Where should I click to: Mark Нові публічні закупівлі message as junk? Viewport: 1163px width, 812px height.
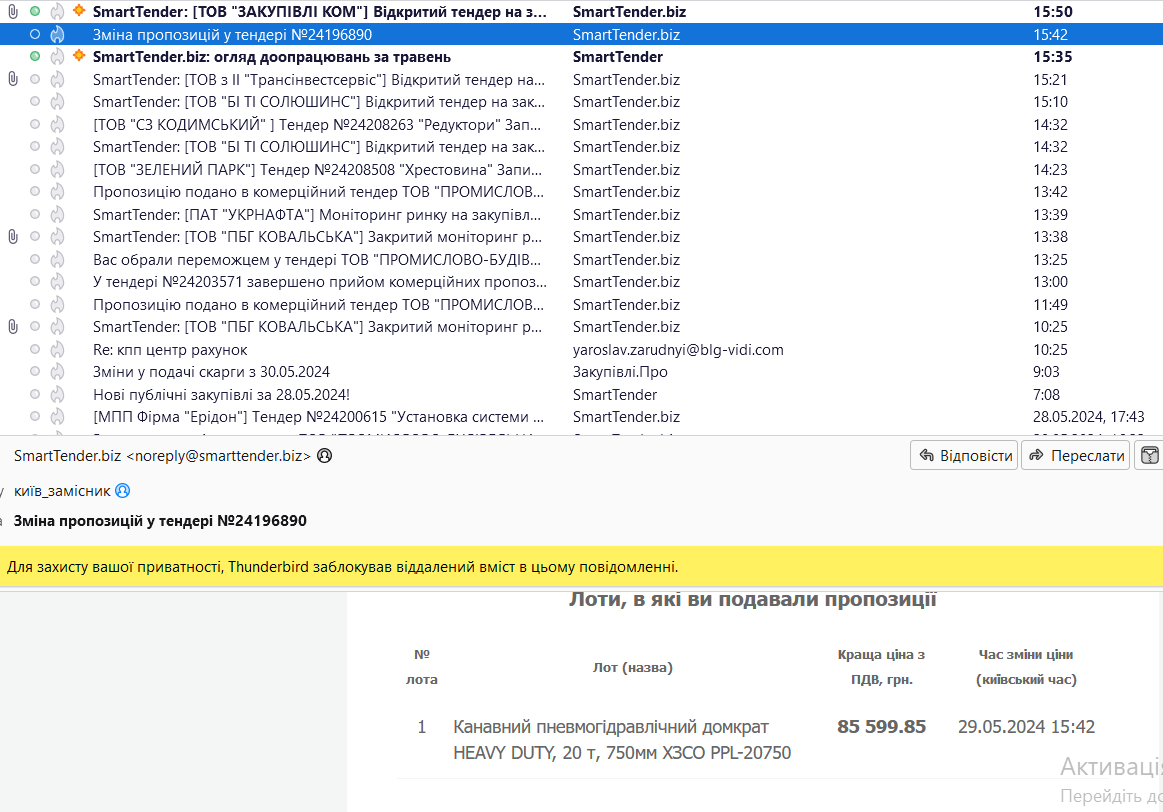click(57, 395)
